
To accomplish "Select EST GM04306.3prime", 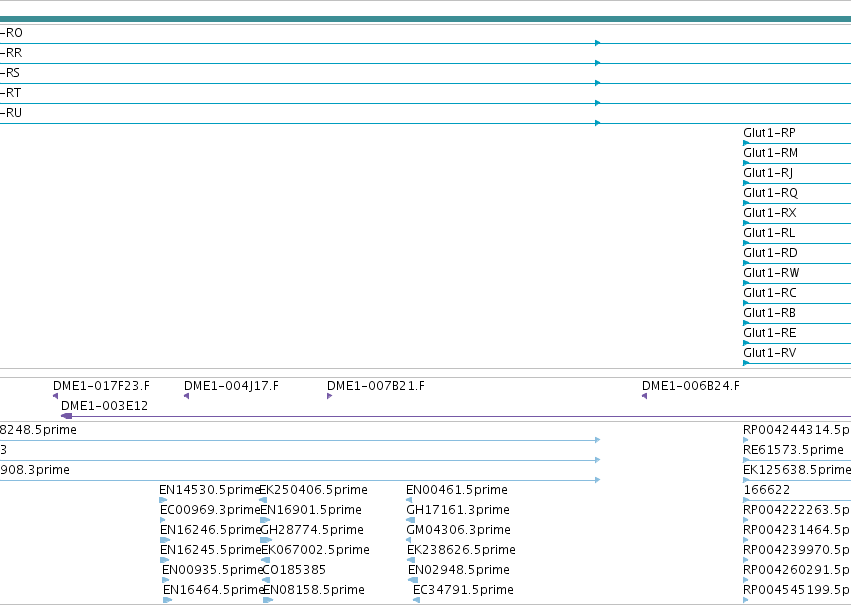I will [459, 530].
